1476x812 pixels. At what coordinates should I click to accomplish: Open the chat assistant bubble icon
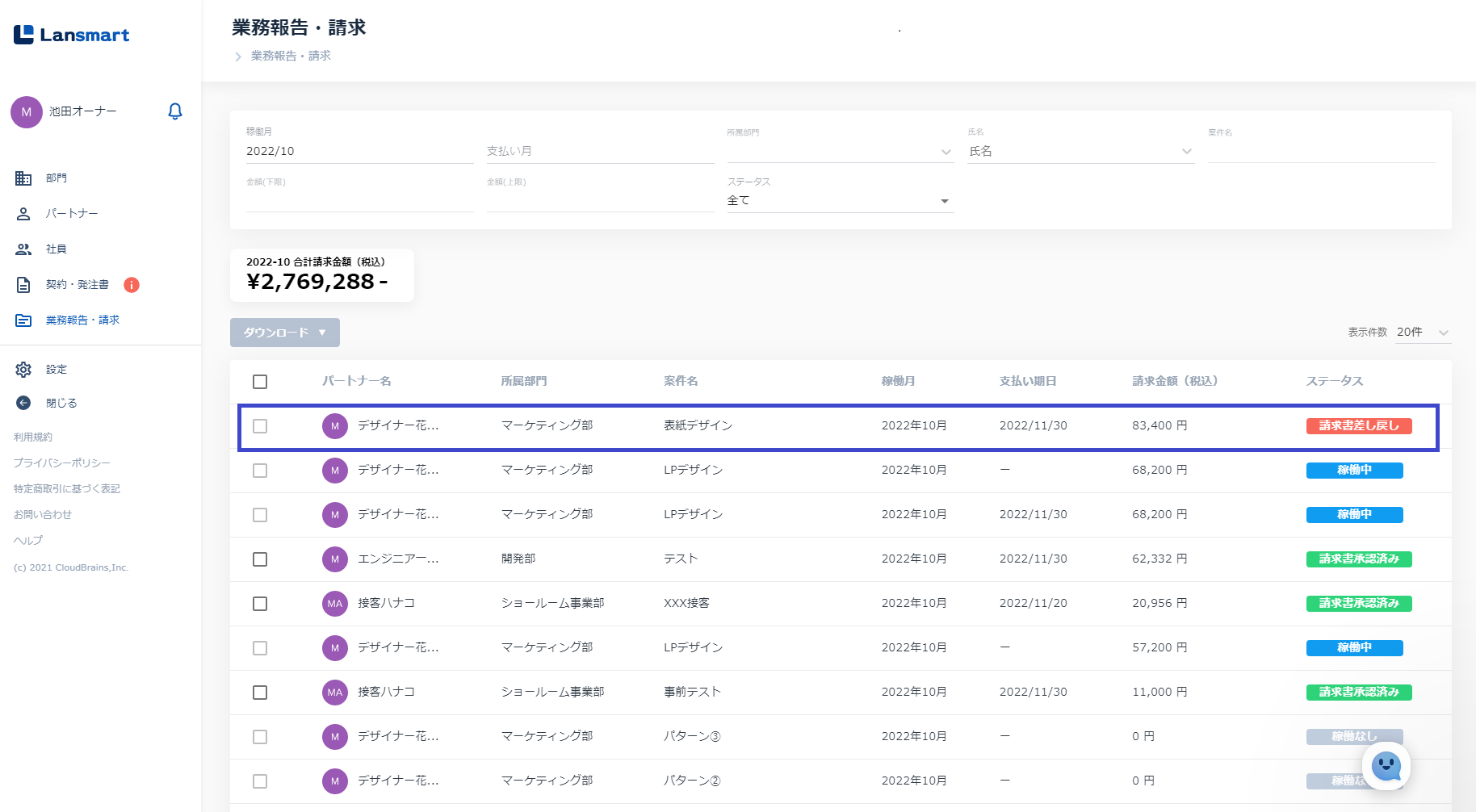tap(1386, 765)
